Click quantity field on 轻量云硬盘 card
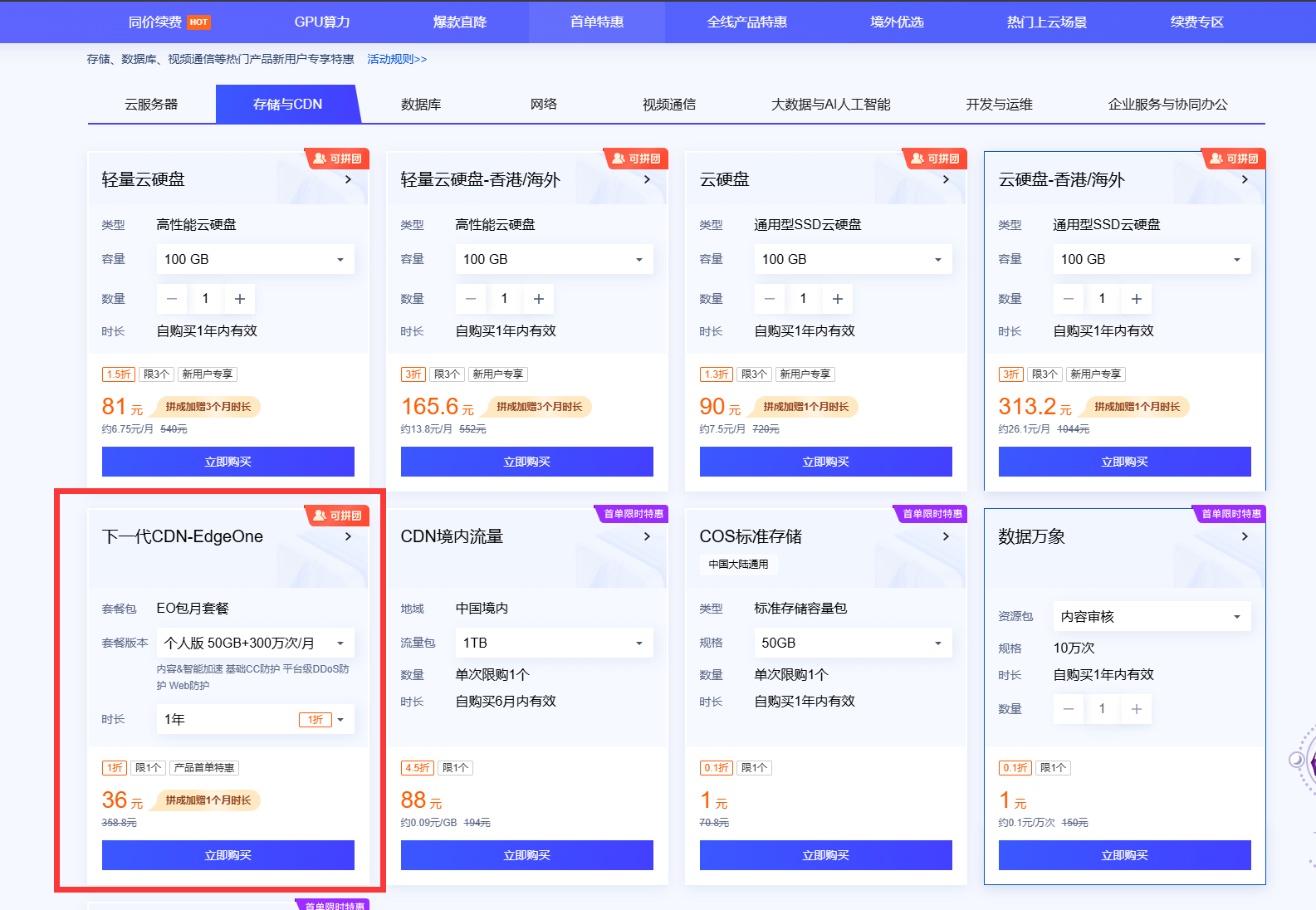 [206, 299]
